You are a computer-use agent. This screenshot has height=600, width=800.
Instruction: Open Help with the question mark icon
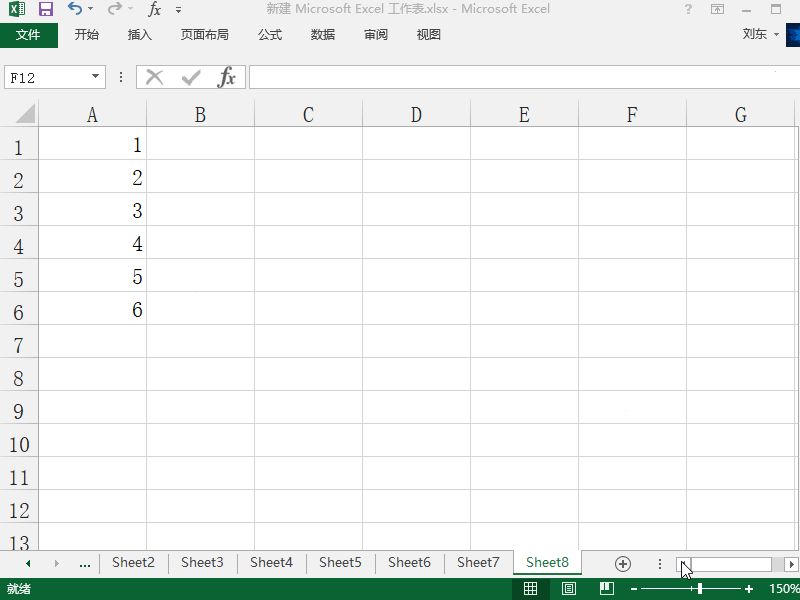pyautogui.click(x=687, y=9)
